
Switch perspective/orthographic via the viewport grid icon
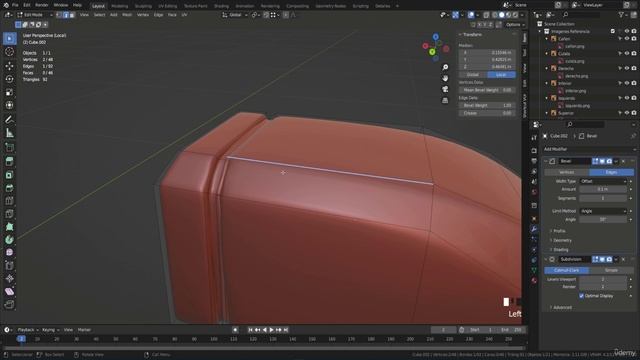tap(445, 100)
